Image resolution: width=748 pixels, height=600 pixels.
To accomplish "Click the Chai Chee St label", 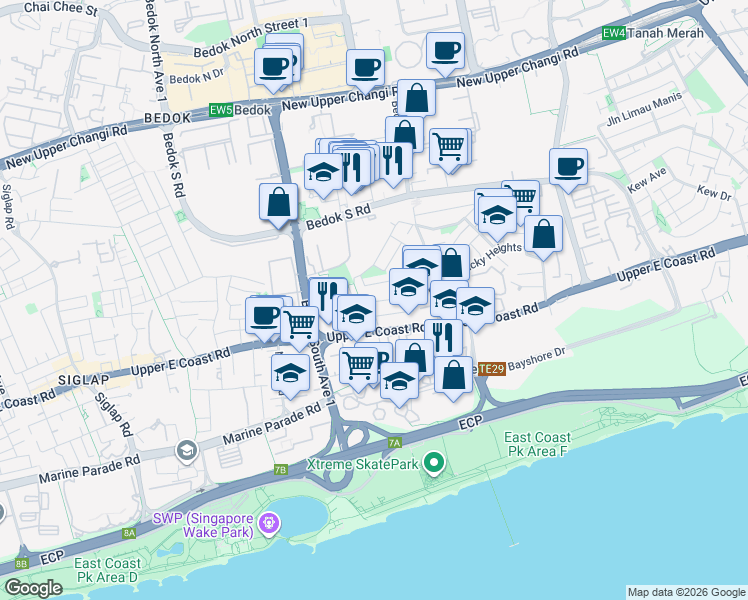I will pos(61,9).
